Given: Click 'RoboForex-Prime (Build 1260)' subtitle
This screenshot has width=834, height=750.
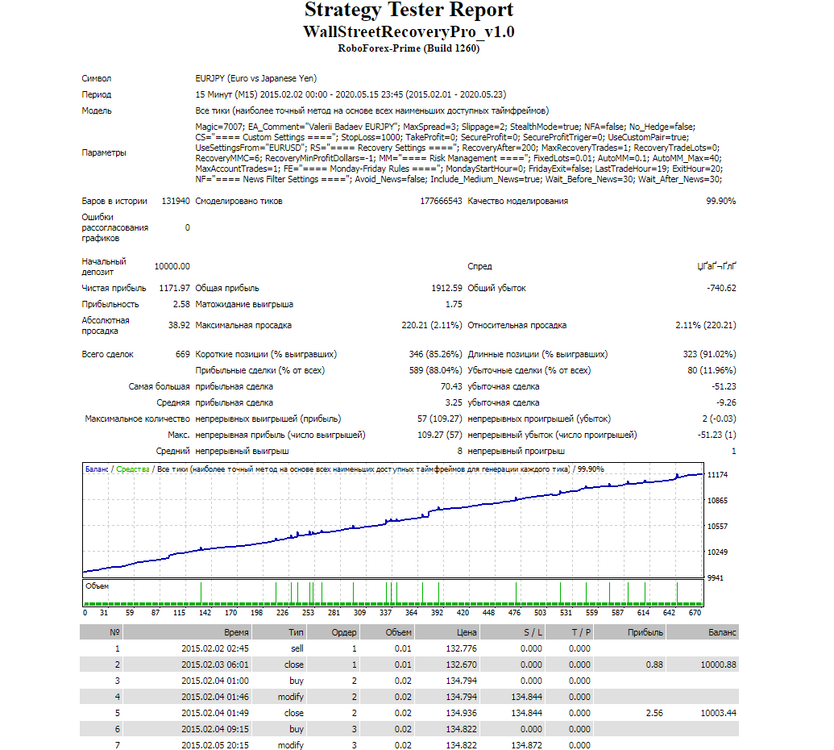Looking at the screenshot, I should pyautogui.click(x=408, y=48).
